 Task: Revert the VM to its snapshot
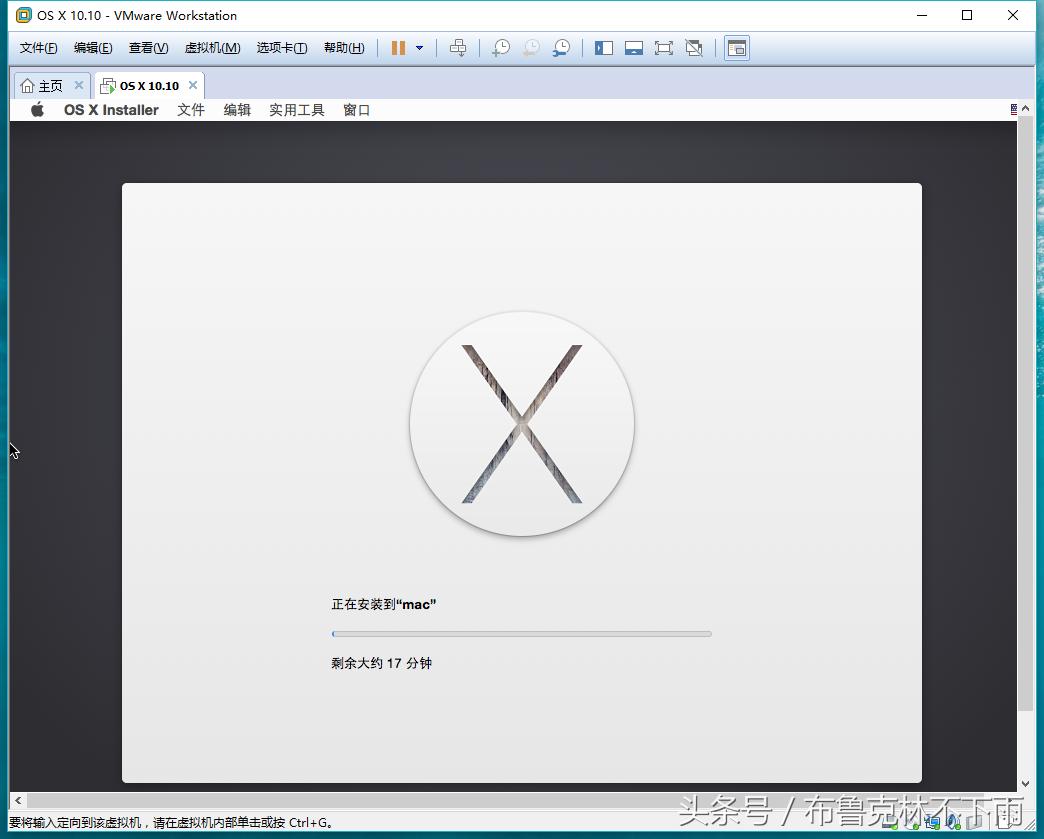(x=530, y=47)
